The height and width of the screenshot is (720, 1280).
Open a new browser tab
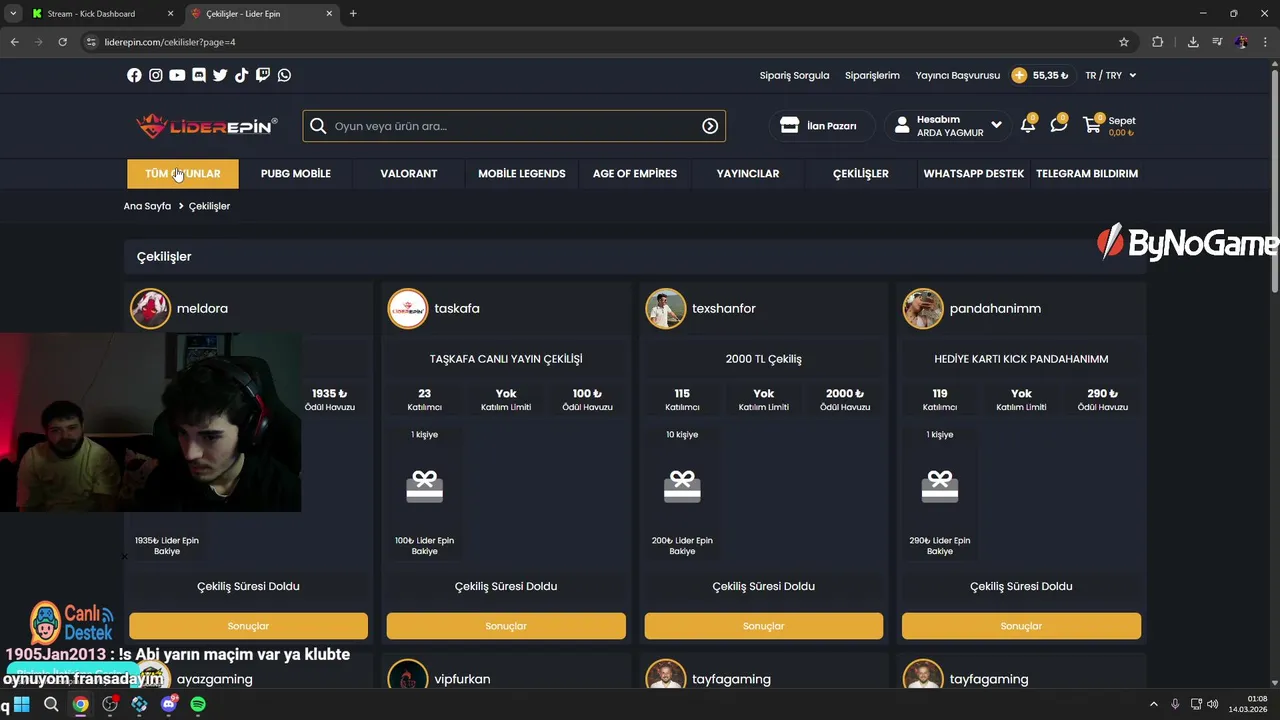point(353,14)
